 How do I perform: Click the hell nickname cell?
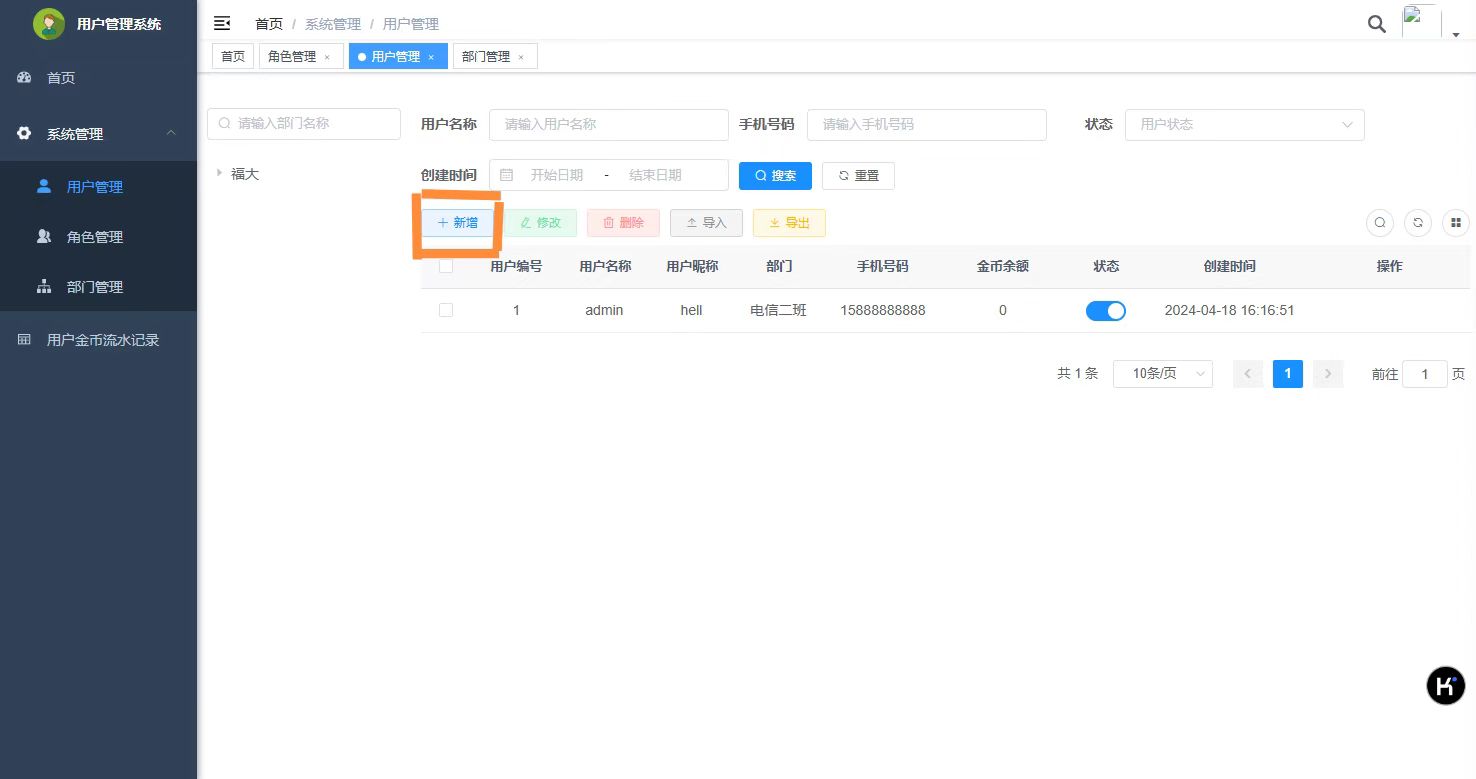tap(692, 311)
